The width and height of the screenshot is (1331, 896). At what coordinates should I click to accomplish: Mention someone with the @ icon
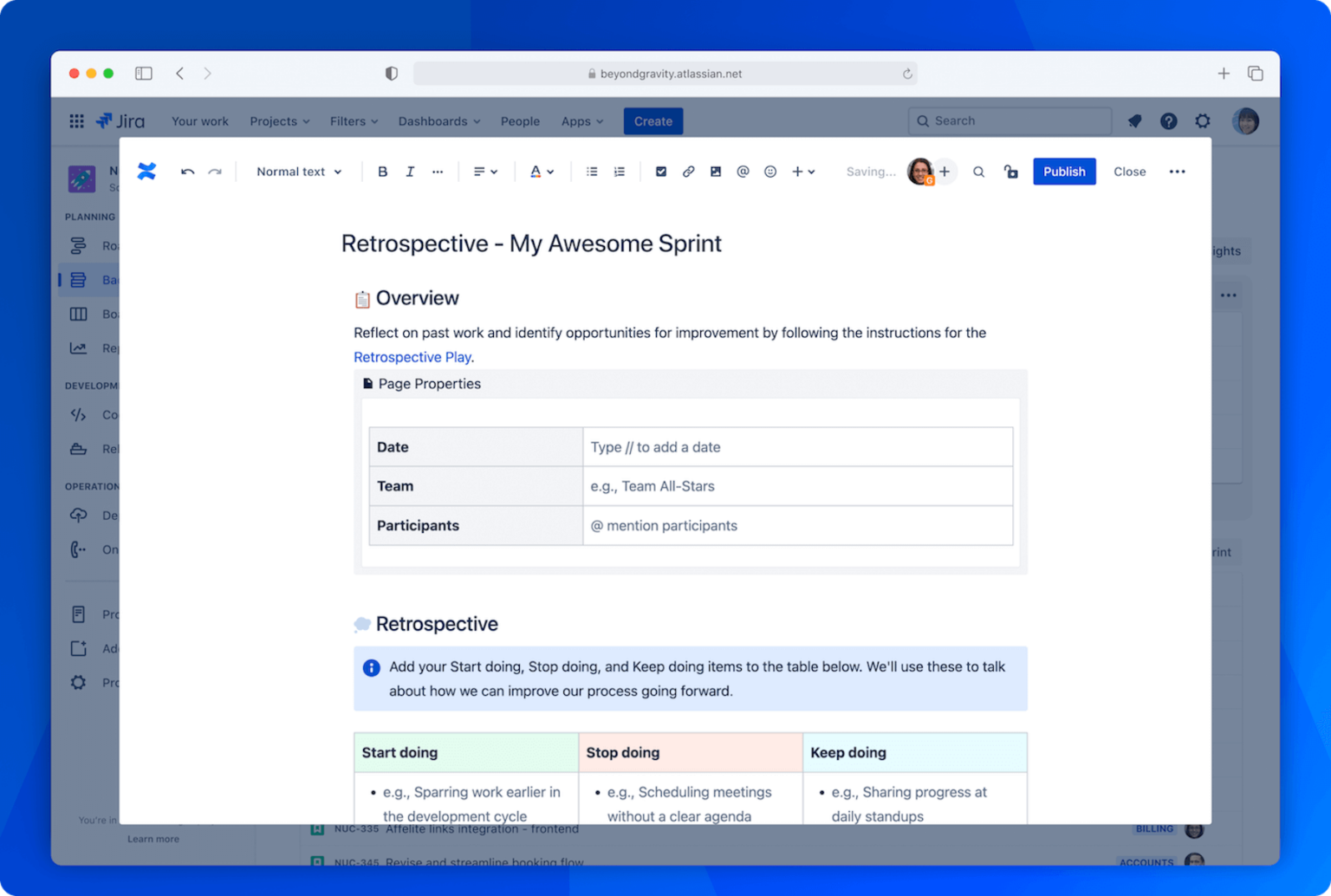click(743, 171)
